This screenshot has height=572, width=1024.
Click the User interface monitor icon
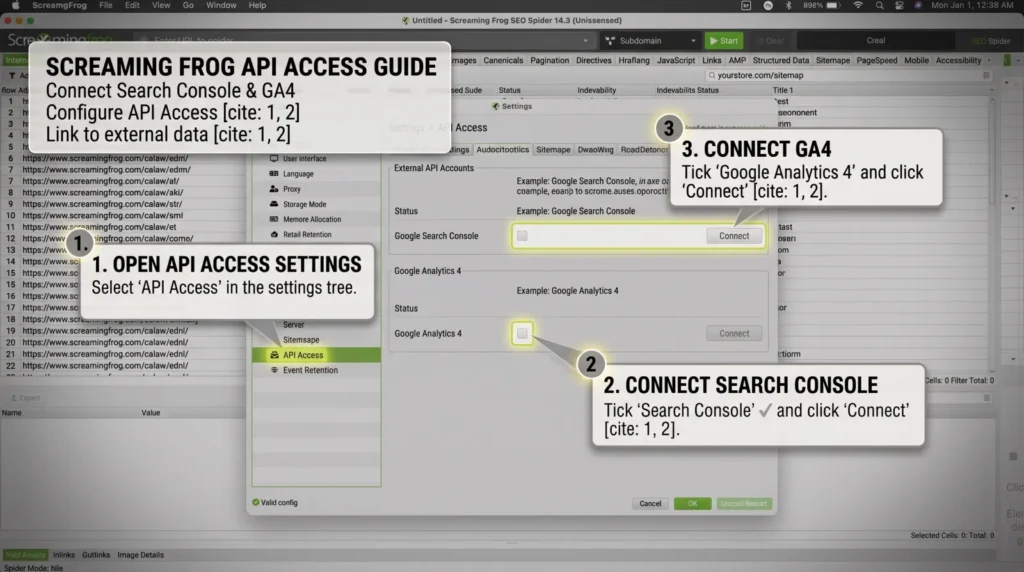coord(274,158)
